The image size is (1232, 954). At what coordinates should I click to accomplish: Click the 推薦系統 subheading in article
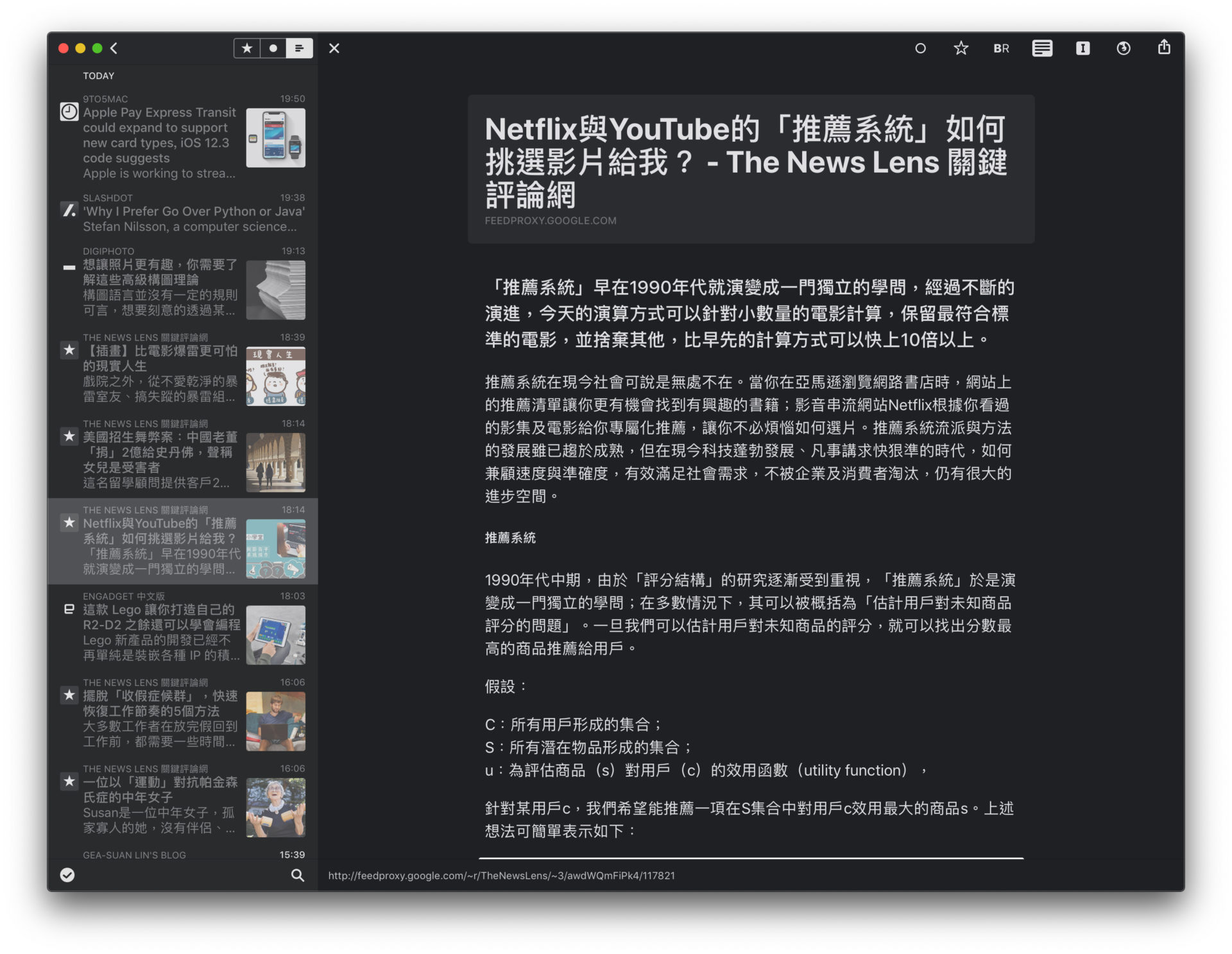click(x=510, y=538)
